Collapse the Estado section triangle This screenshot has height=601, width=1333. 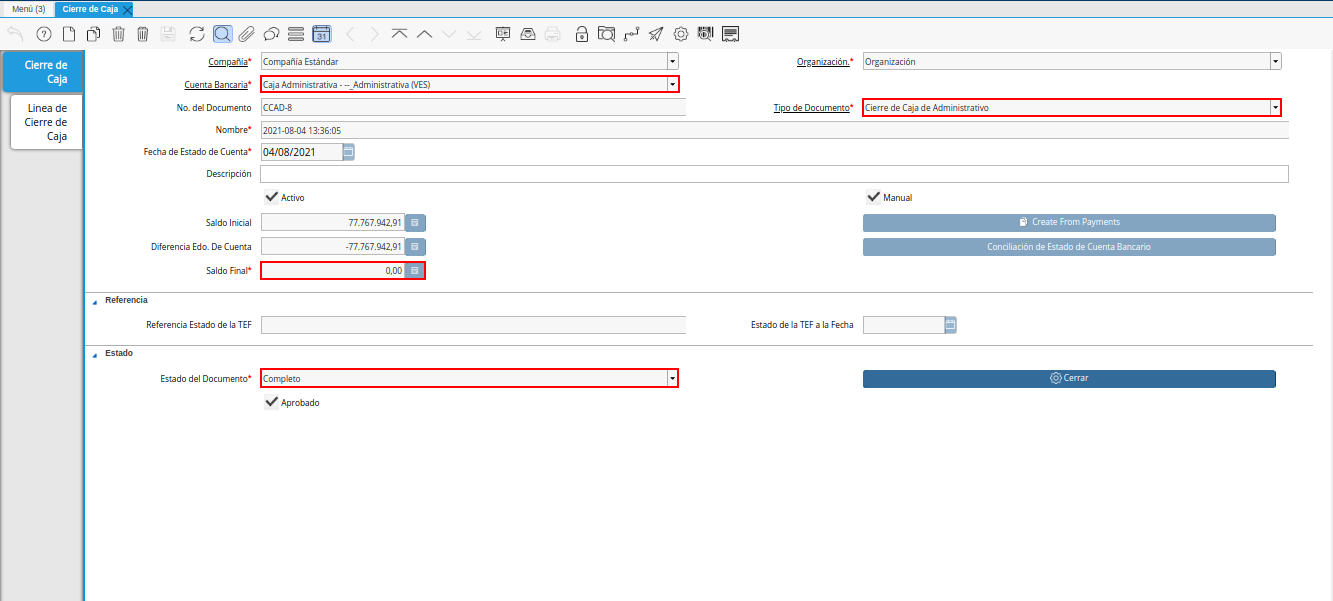(x=95, y=354)
